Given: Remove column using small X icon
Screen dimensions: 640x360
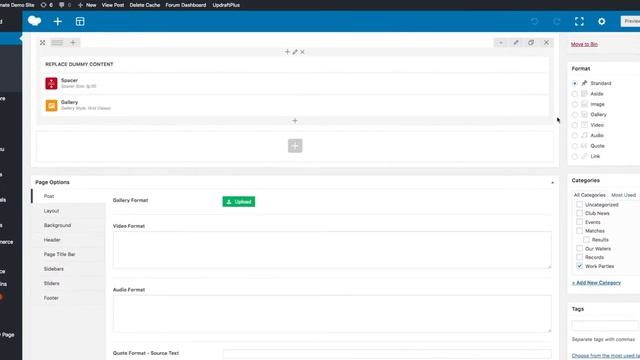Looking at the screenshot, I should 302,52.
